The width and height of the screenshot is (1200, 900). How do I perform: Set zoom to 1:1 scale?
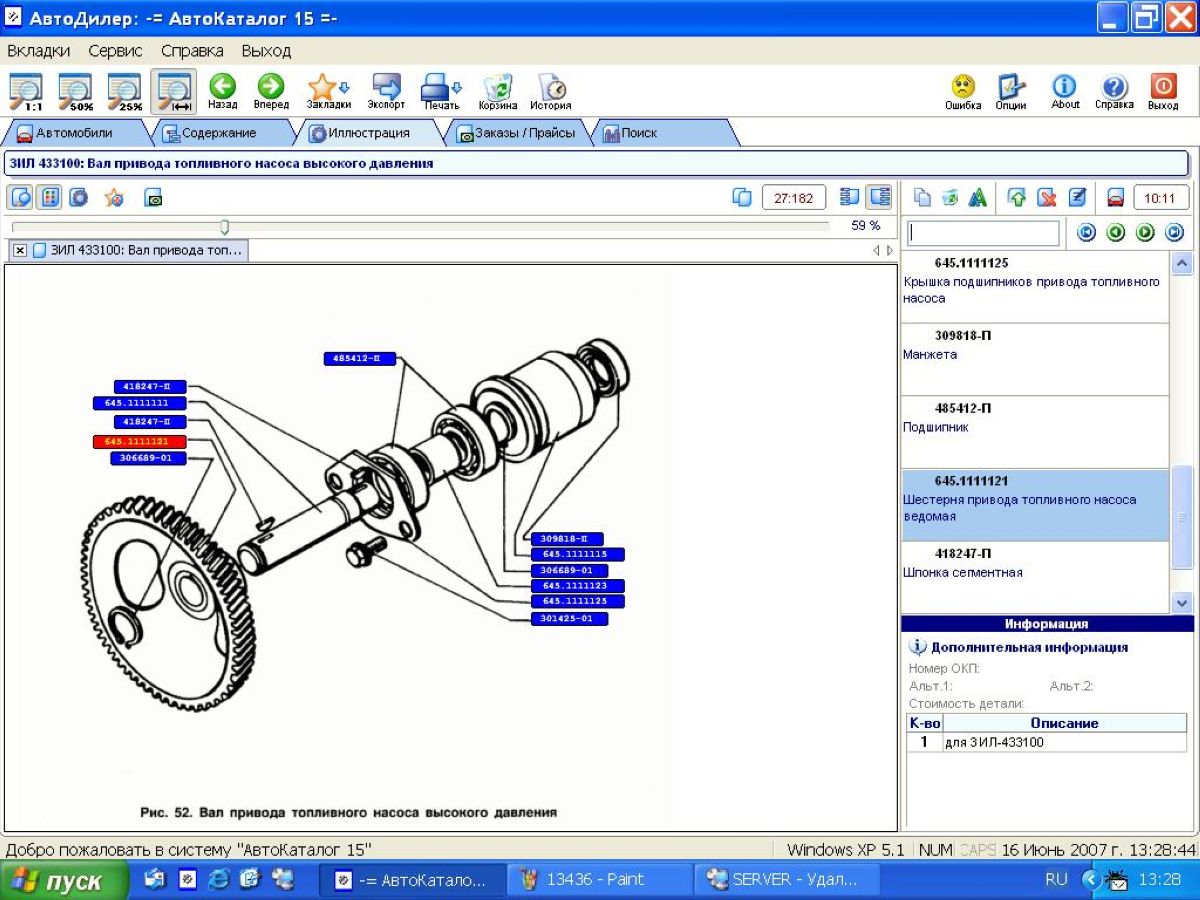(27, 91)
